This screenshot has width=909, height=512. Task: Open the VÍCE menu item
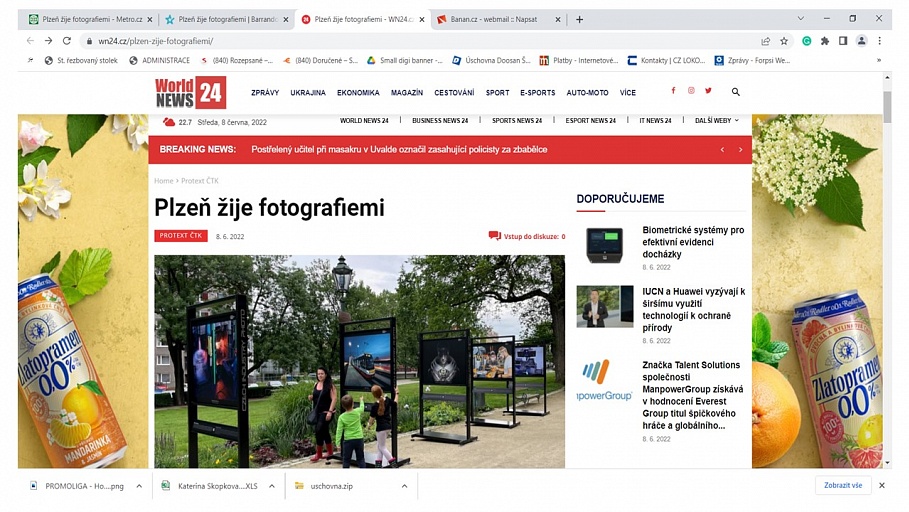(628, 93)
